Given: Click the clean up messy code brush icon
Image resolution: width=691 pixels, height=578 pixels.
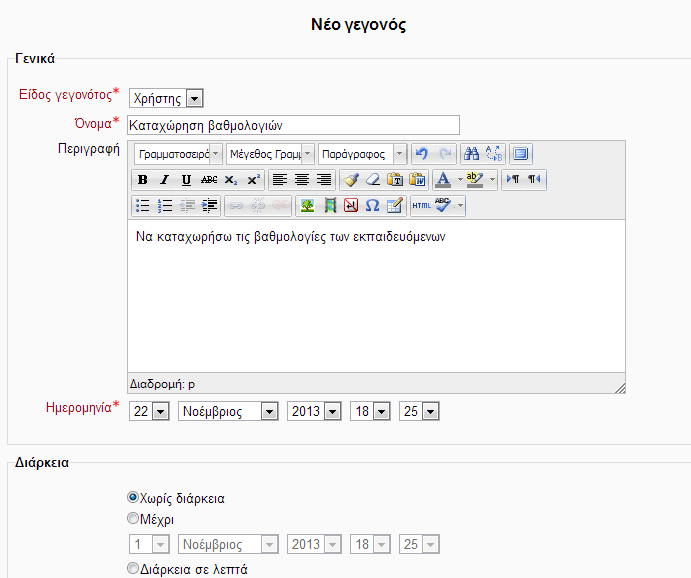Looking at the screenshot, I should click(351, 180).
